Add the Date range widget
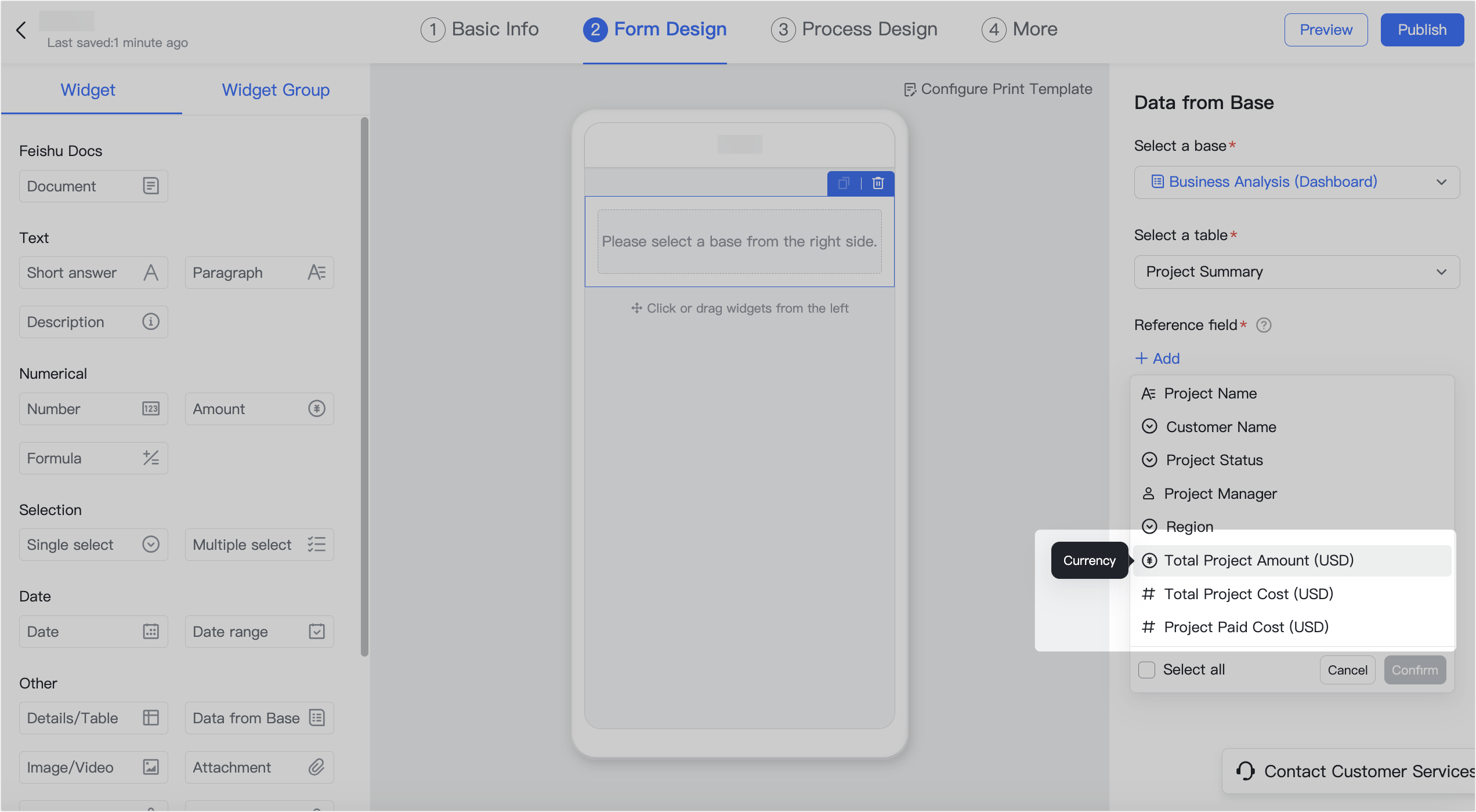Screen dimensions: 1476x812 coord(259,632)
